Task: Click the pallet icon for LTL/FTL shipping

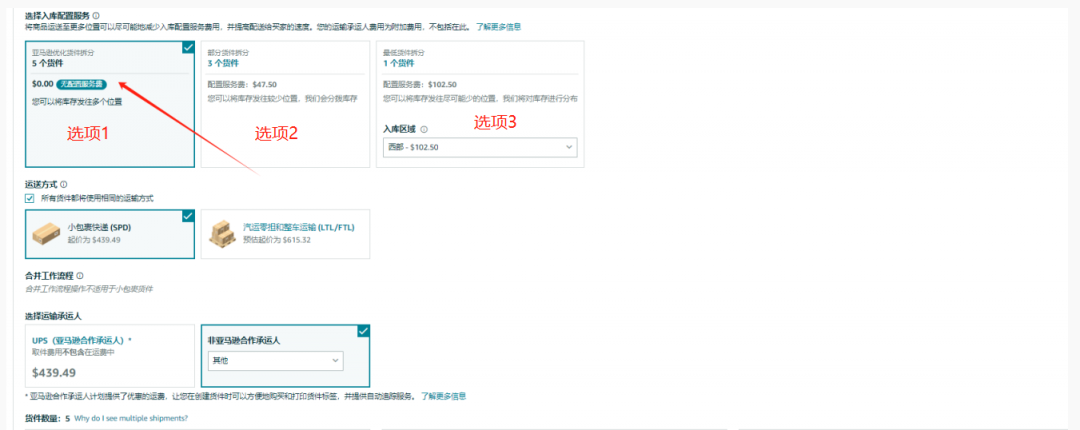Action: pyautogui.click(x=222, y=234)
